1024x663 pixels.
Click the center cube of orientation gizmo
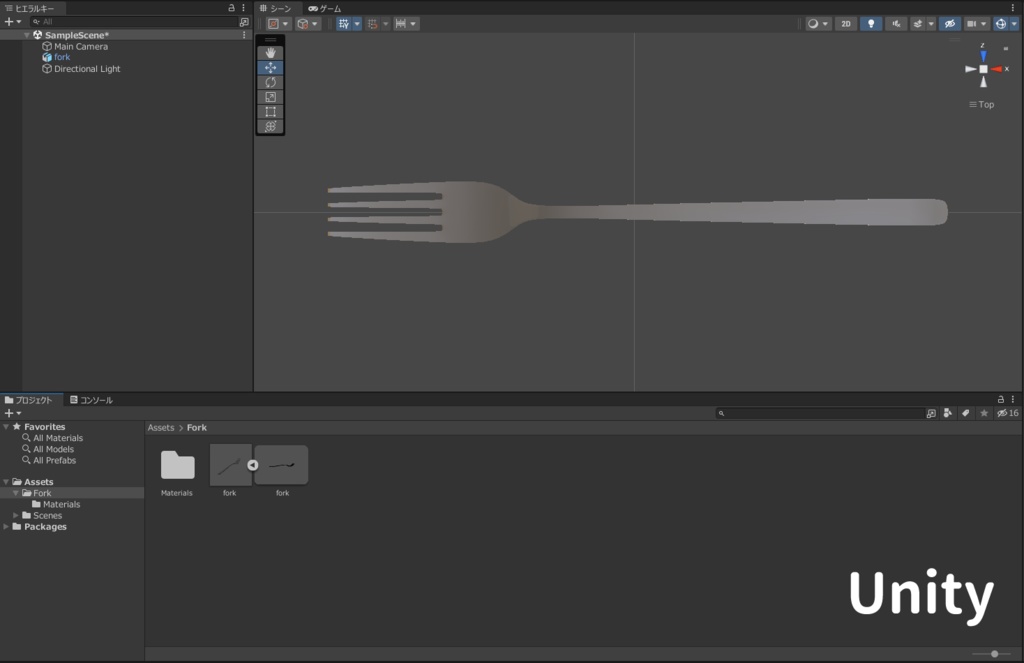coord(984,69)
